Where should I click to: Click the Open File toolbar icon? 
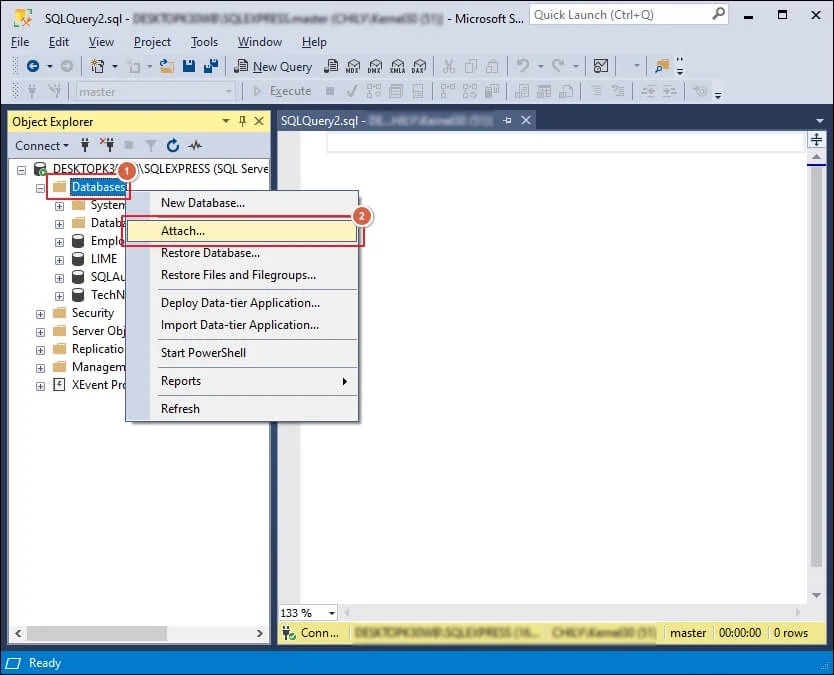[168, 66]
